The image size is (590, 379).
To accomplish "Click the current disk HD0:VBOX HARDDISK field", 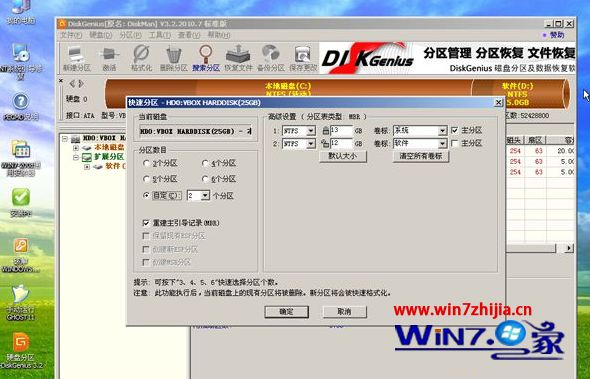I will pos(195,132).
